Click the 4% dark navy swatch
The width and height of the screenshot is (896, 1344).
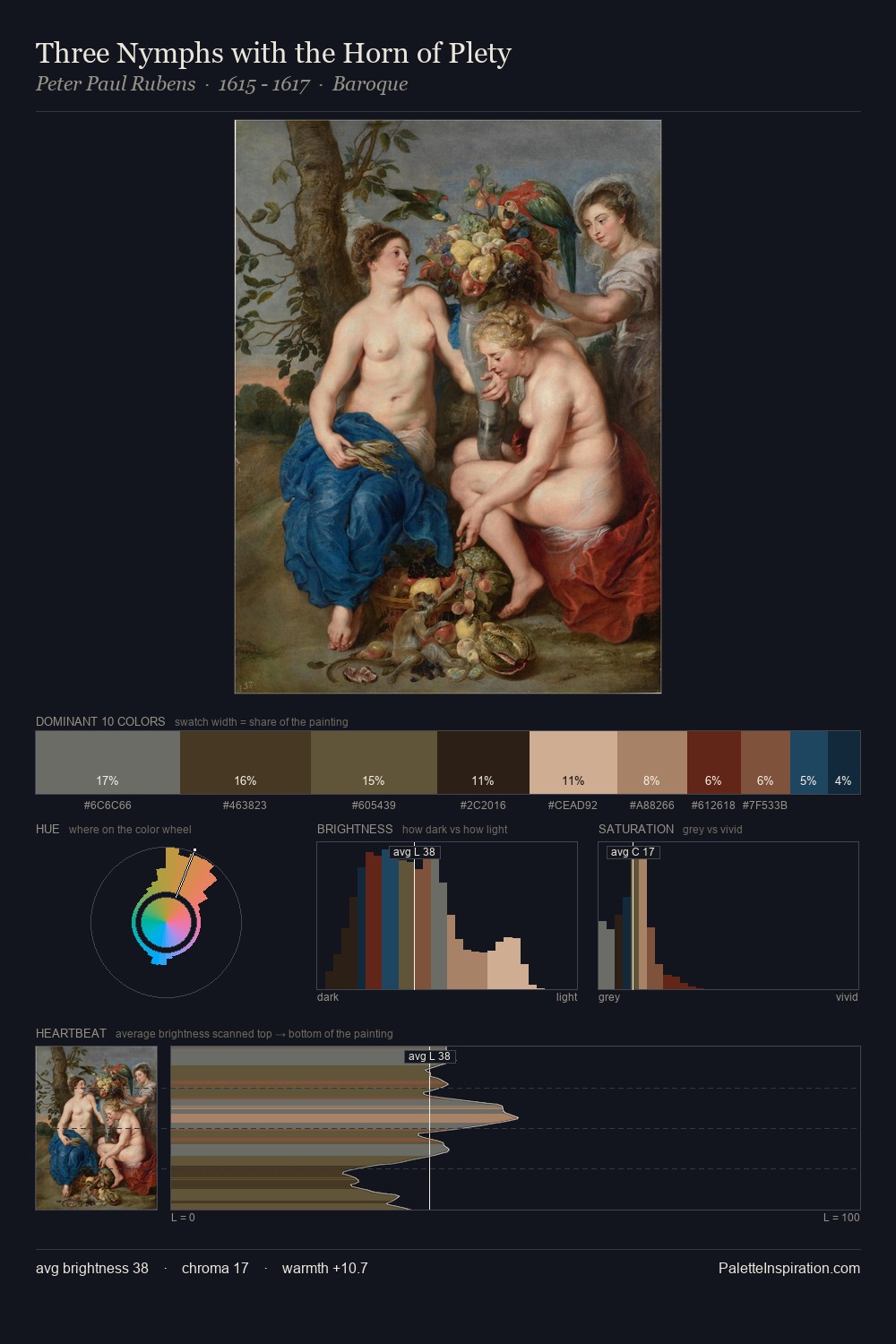click(843, 762)
